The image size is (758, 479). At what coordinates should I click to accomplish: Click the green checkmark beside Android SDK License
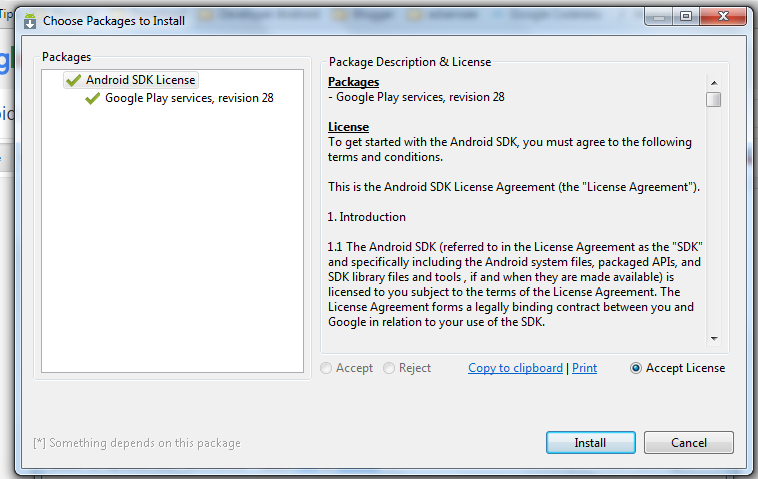tap(73, 80)
